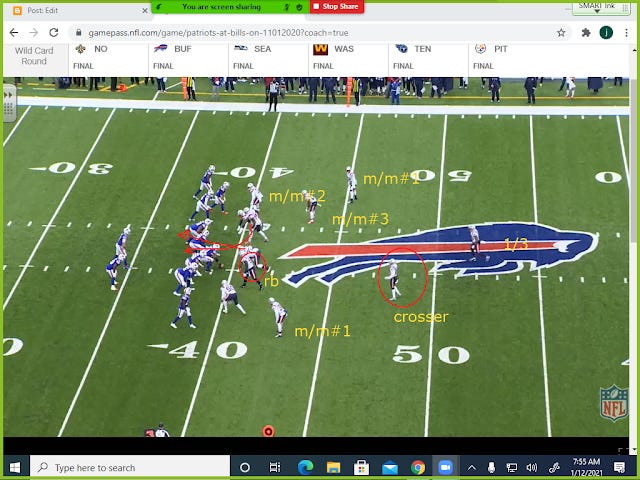The height and width of the screenshot is (480, 640).
Task: Open Microsoft Store from the taskbar
Action: click(361, 467)
